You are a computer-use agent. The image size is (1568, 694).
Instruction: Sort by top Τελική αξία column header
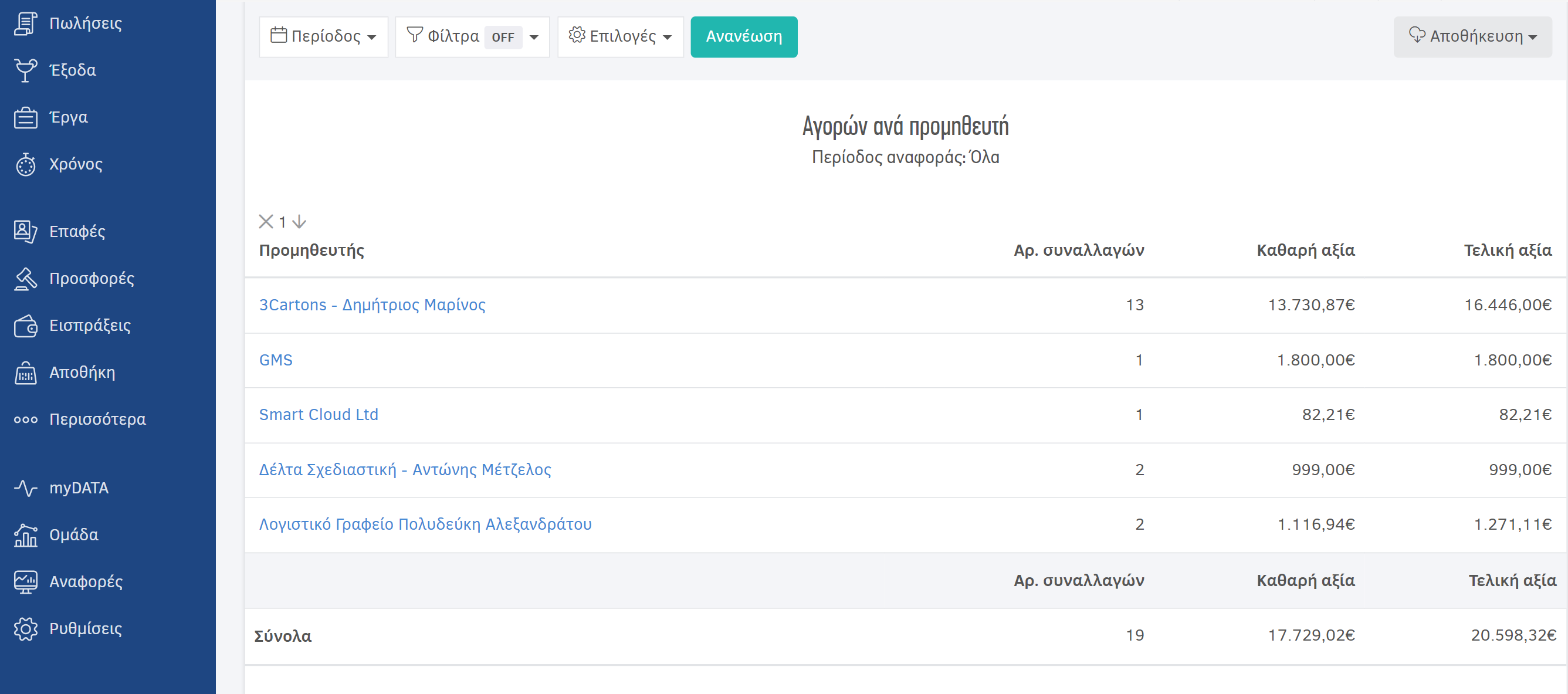point(1507,250)
